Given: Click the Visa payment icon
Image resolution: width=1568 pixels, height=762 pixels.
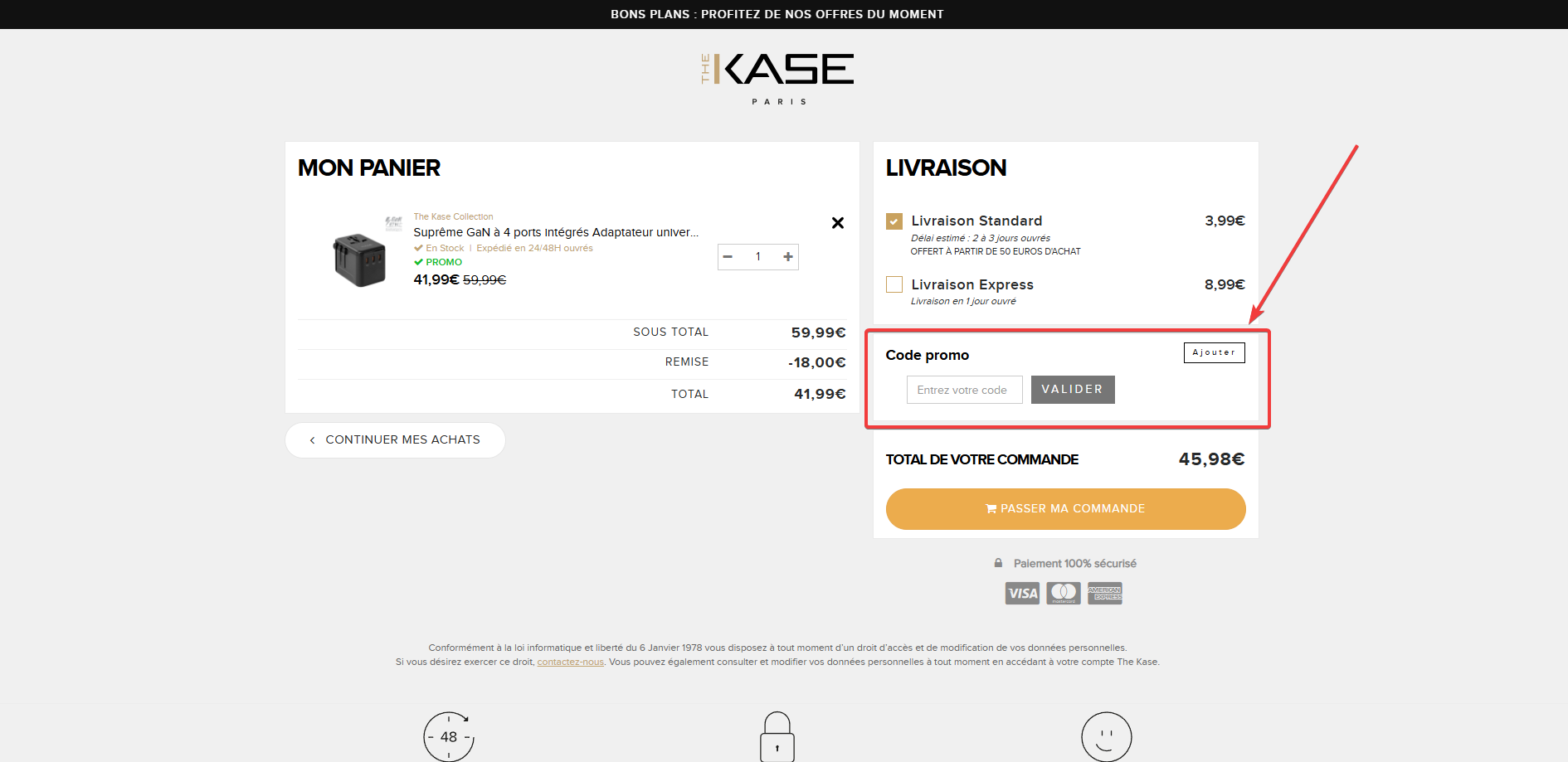Looking at the screenshot, I should [x=1022, y=593].
